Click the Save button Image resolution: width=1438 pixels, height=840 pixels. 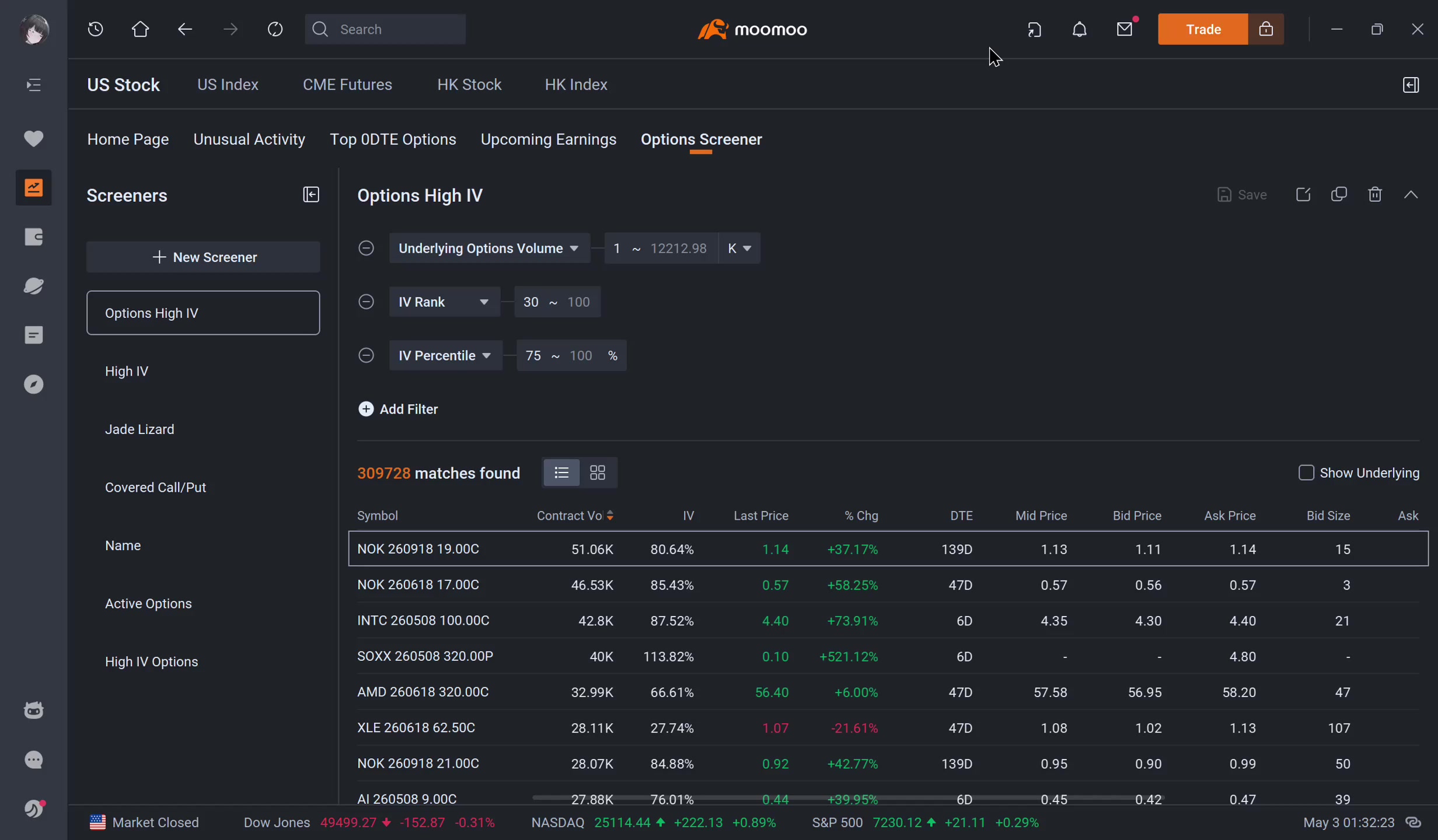click(1242, 194)
